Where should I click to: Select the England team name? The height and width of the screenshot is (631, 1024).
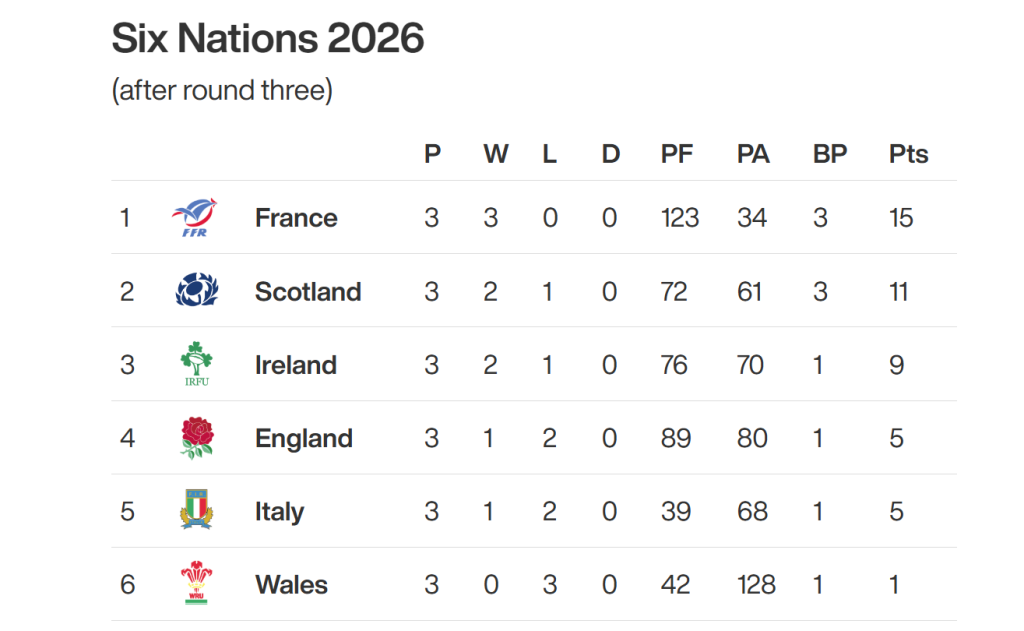click(303, 438)
